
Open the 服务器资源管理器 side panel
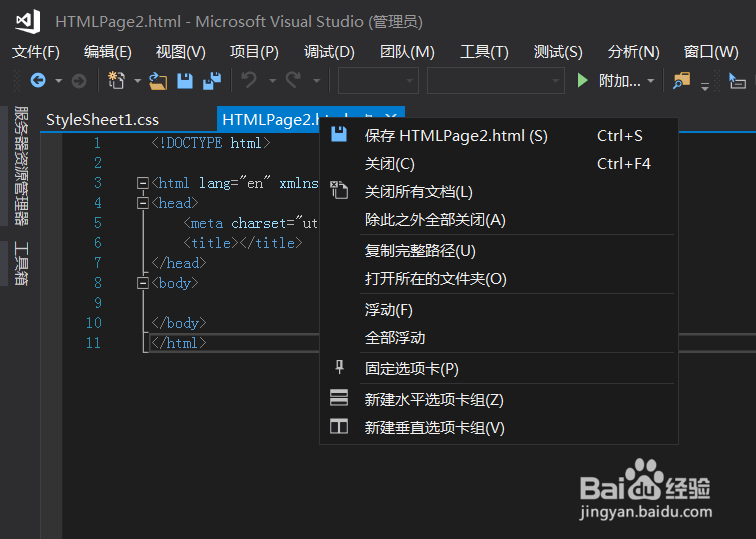(21, 166)
